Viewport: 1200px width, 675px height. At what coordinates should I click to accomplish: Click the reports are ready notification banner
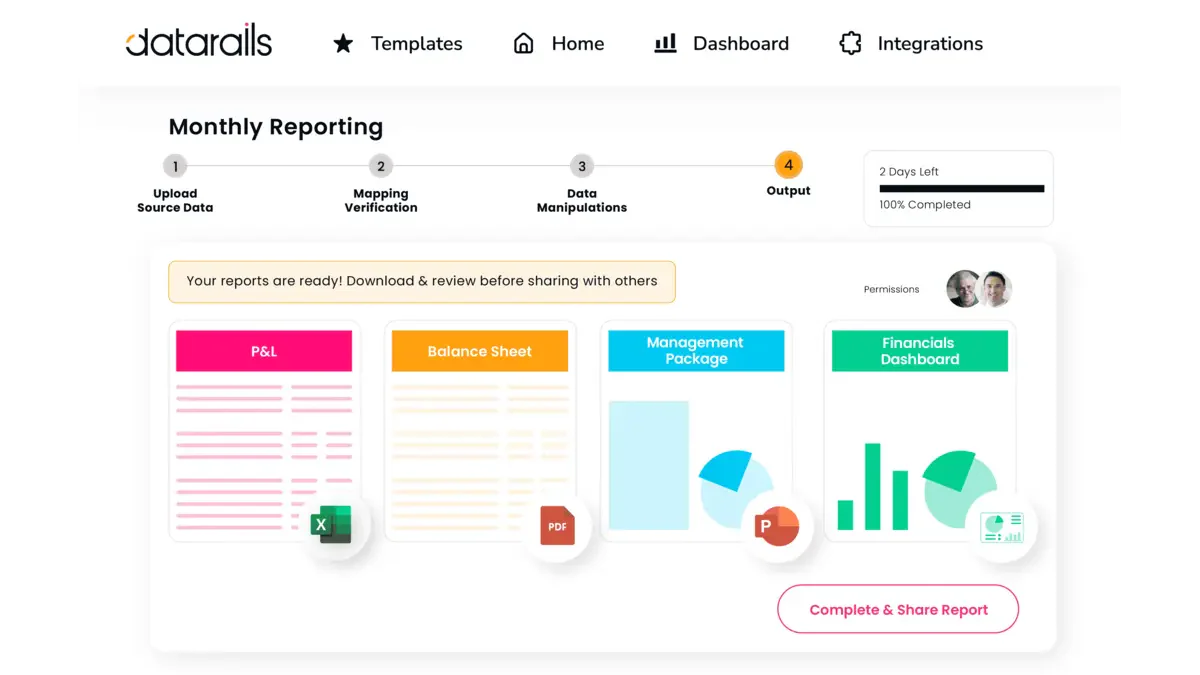point(422,282)
